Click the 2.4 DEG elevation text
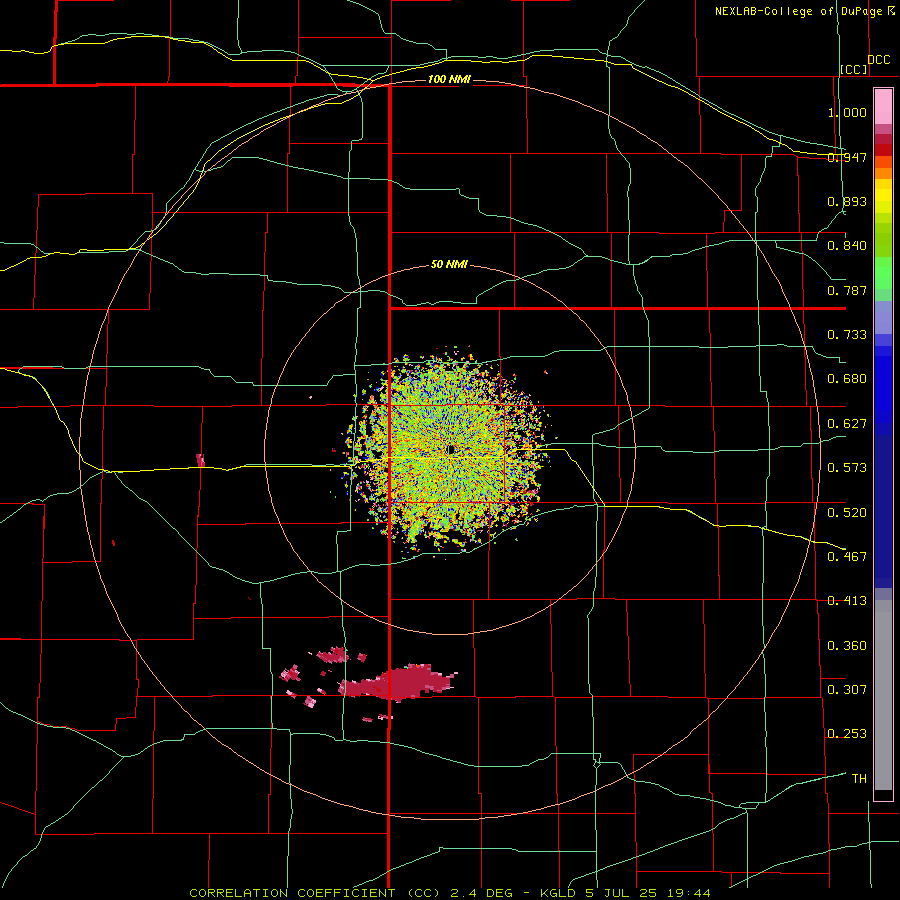Screen dimensions: 900x900 pyautogui.click(x=481, y=893)
